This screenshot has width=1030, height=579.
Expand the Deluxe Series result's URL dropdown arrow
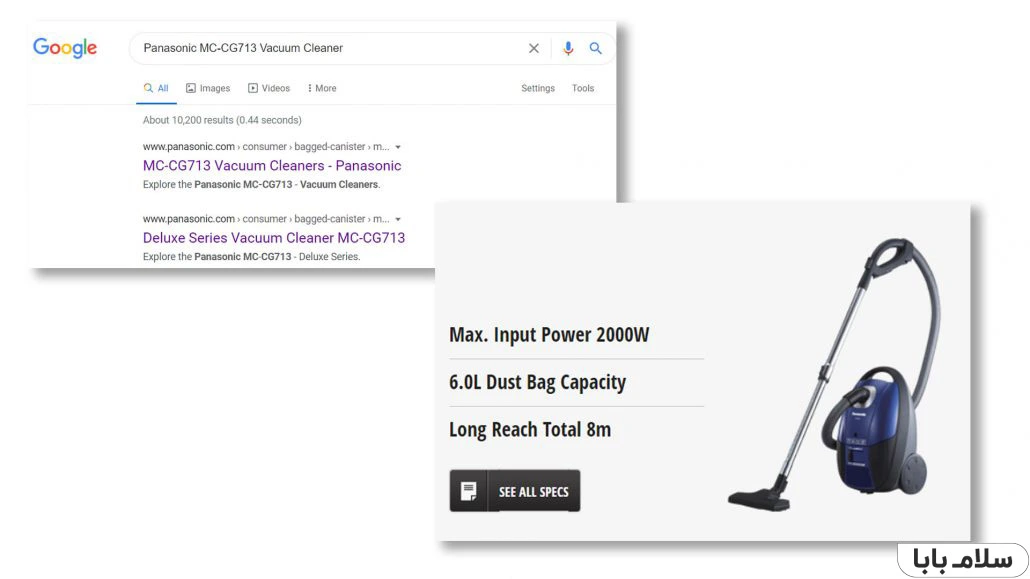coord(398,219)
